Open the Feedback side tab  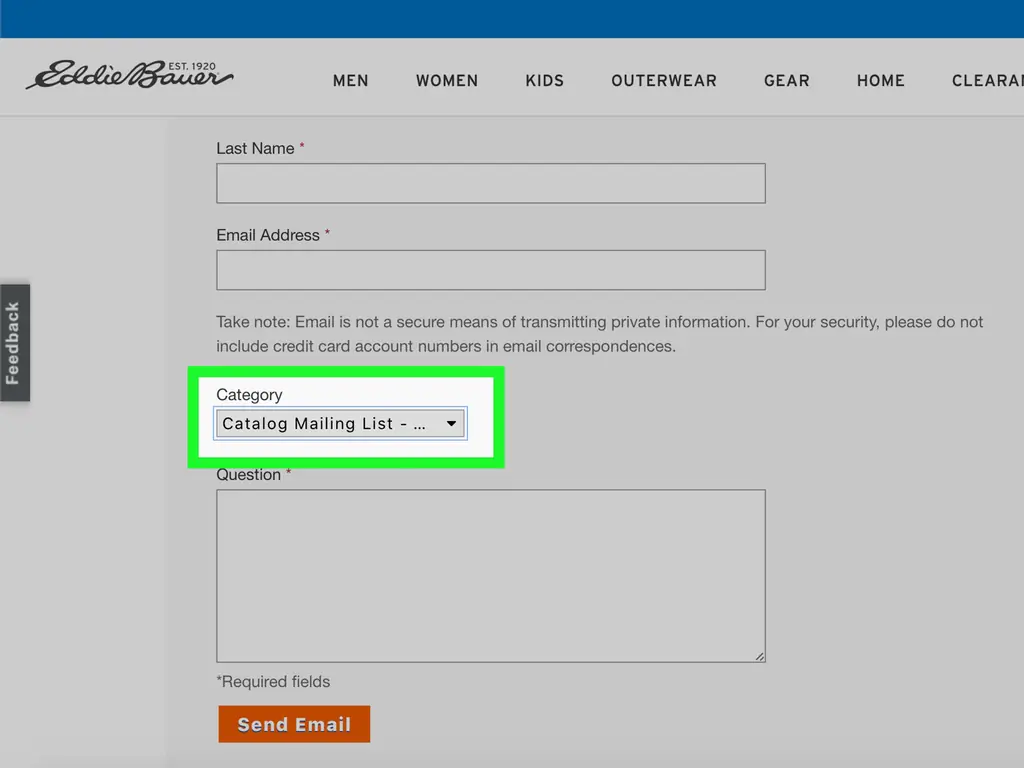click(x=14, y=343)
